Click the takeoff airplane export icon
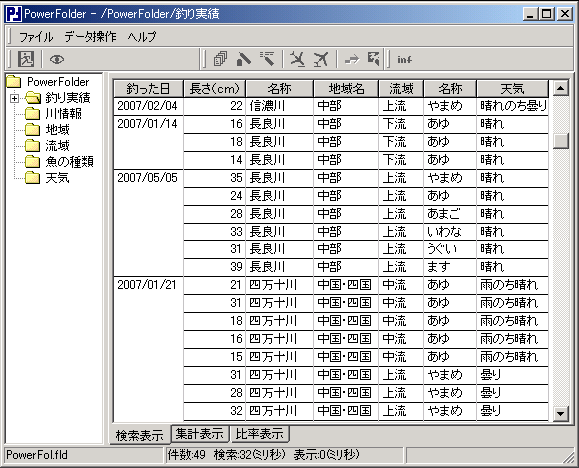The height and width of the screenshot is (468, 579). pos(321,59)
